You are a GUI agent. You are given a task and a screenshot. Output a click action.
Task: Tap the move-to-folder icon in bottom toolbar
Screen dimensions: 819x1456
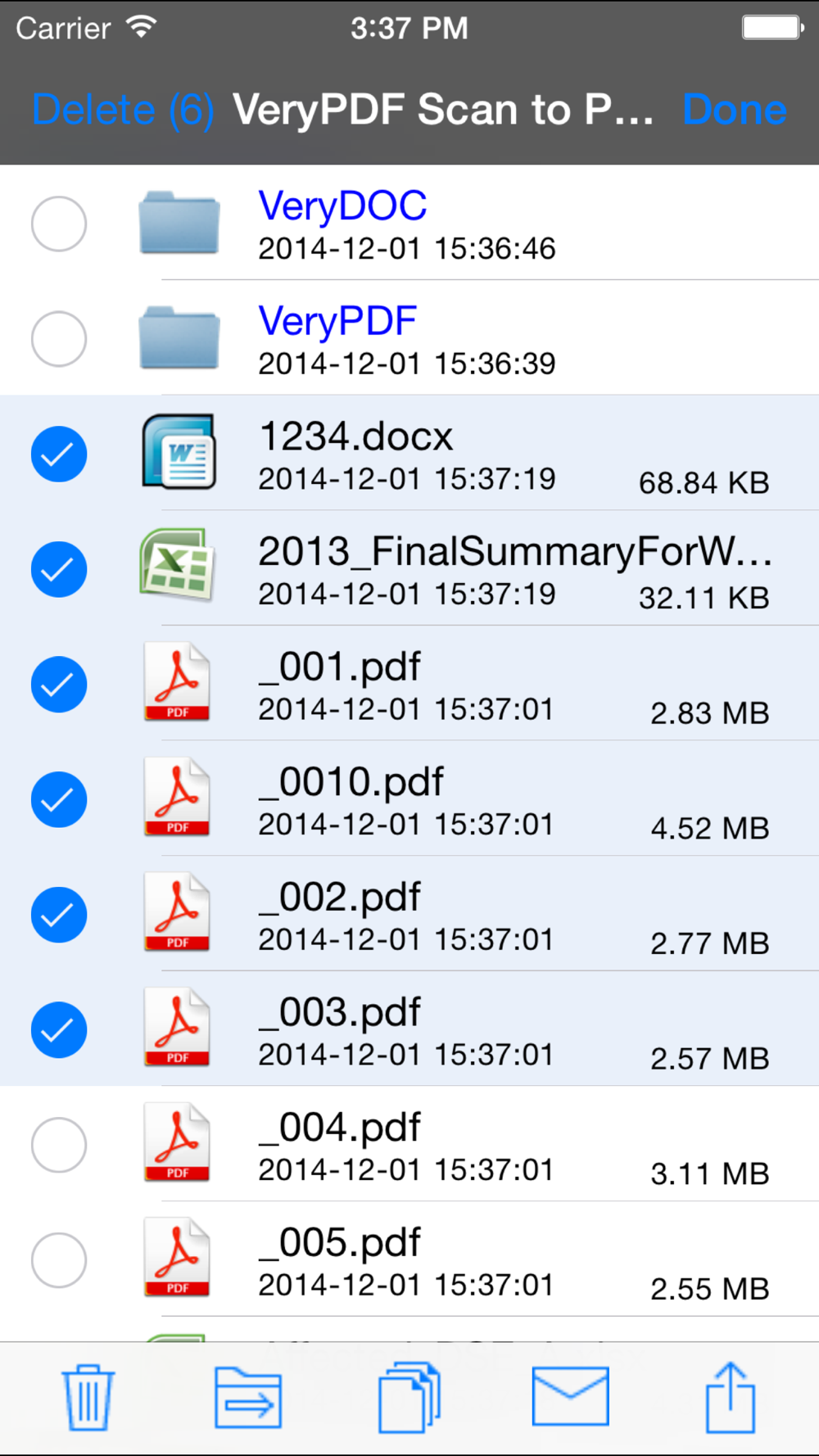click(248, 1398)
